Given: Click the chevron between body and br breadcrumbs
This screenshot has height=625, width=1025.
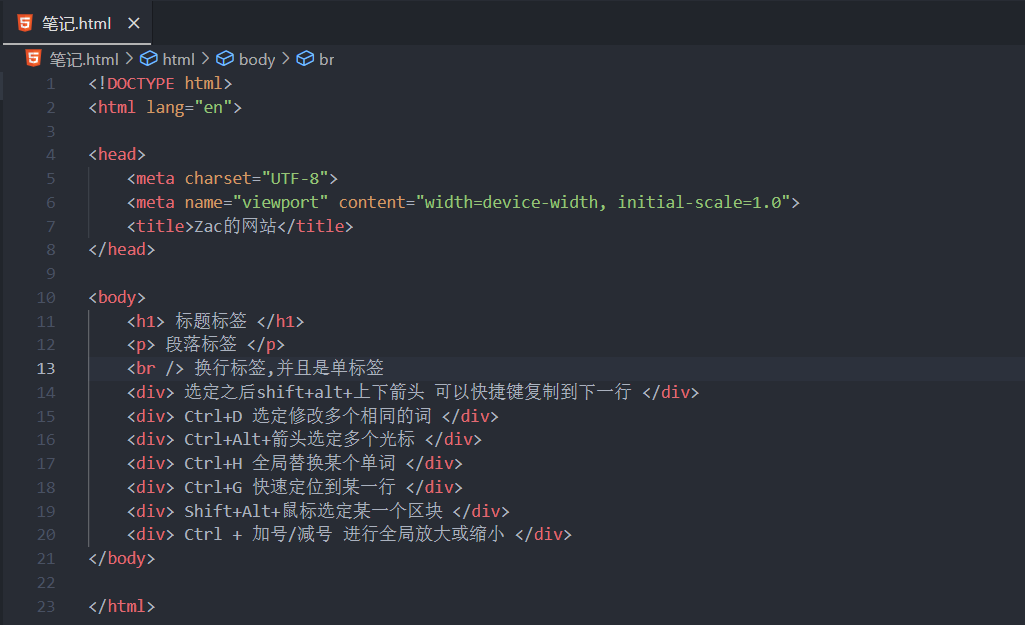Looking at the screenshot, I should (x=285, y=59).
